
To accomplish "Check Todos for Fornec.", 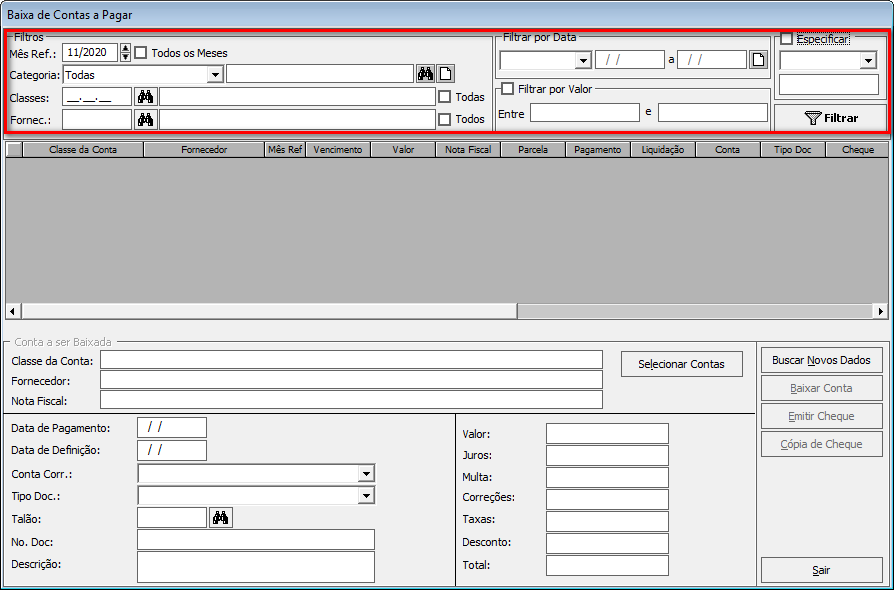I will pyautogui.click(x=445, y=119).
